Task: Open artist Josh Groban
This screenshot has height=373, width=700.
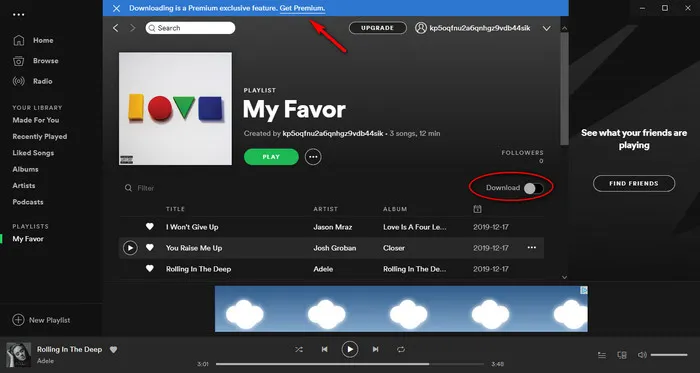Action: (x=335, y=248)
